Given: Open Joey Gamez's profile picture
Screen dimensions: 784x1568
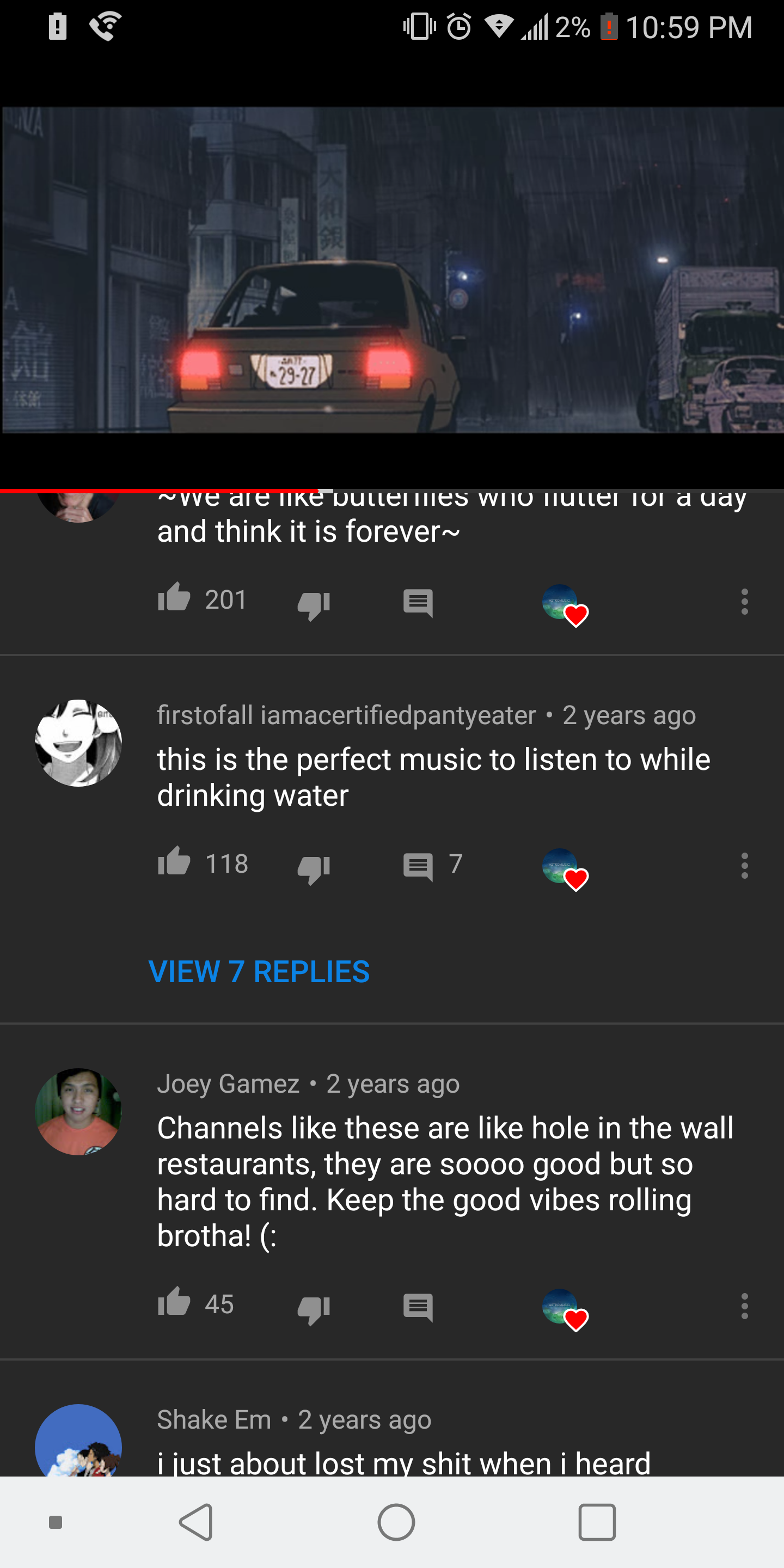Looking at the screenshot, I should coord(78,1111).
